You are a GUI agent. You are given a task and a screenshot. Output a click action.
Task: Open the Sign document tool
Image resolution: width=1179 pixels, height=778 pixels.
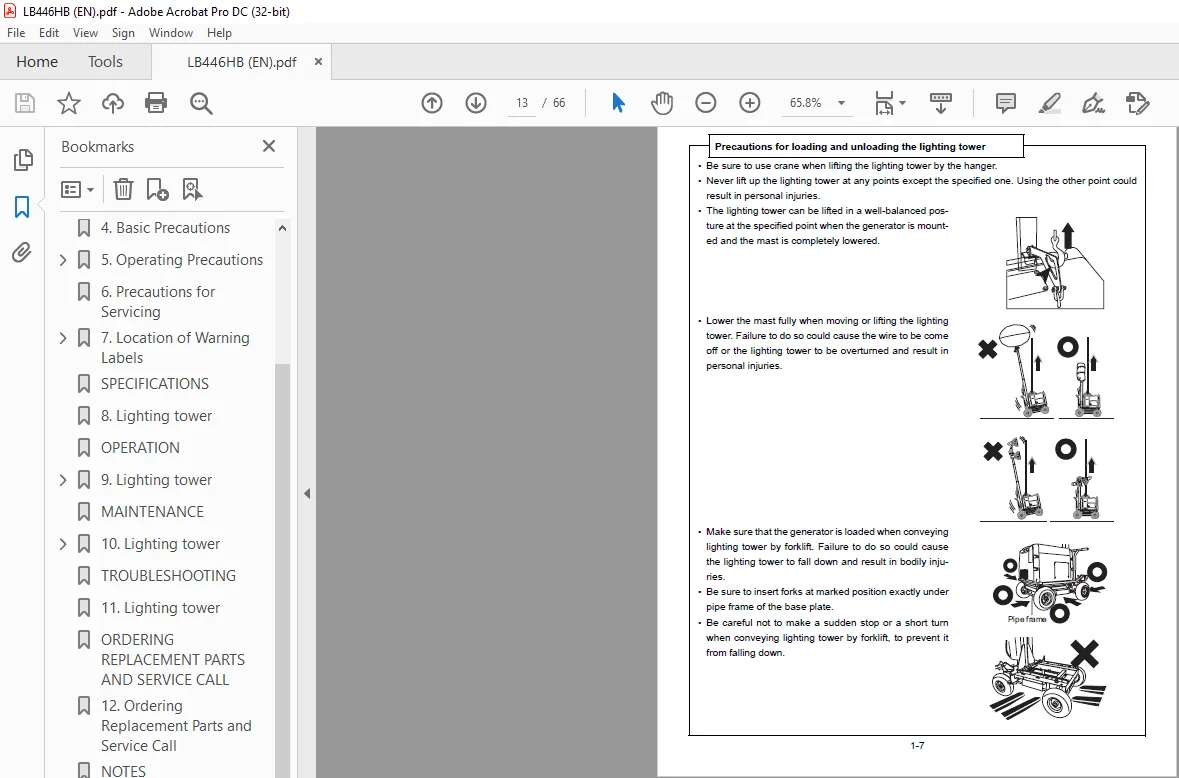tap(1093, 103)
